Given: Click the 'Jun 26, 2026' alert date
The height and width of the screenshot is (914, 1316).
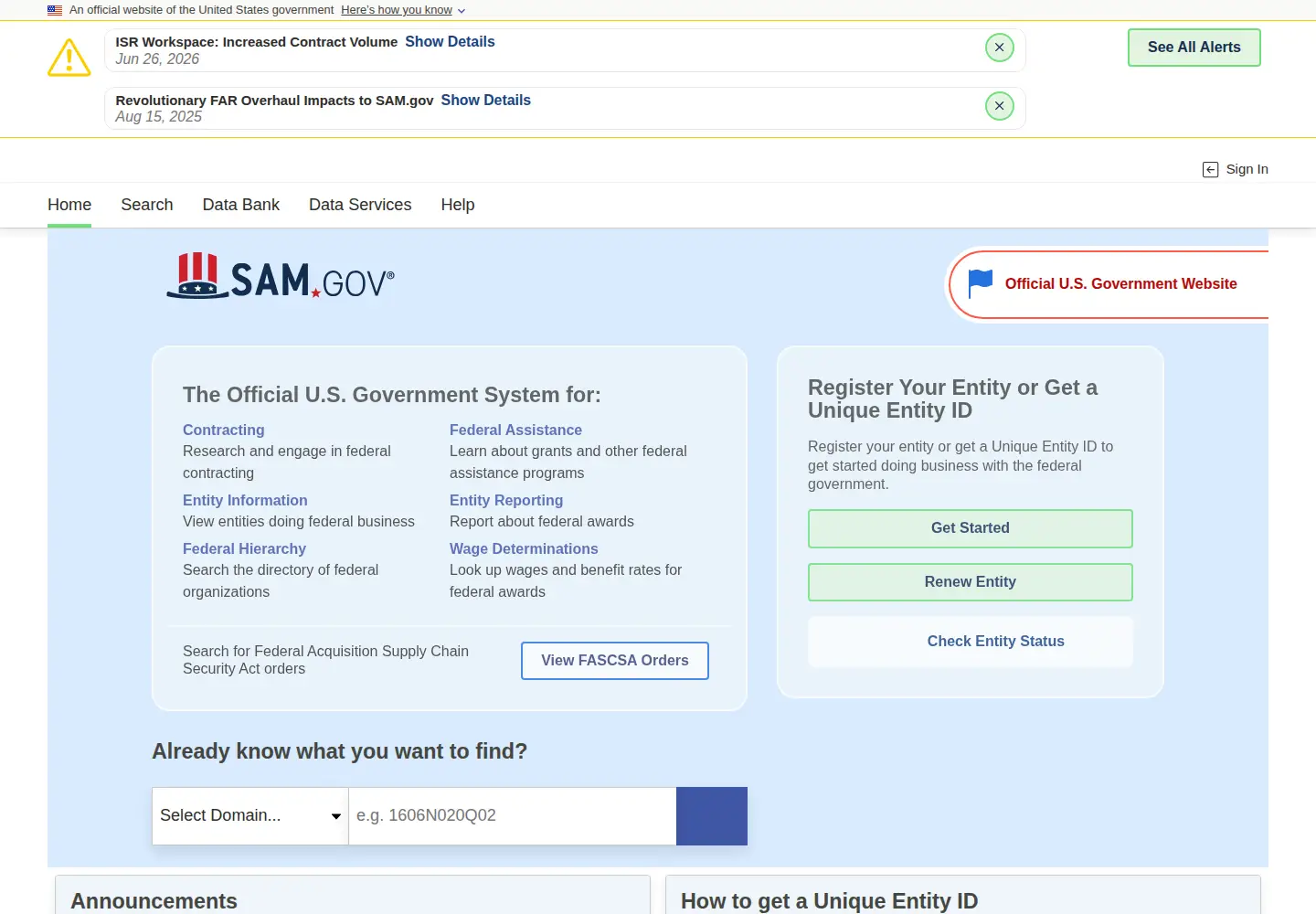Looking at the screenshot, I should [157, 59].
